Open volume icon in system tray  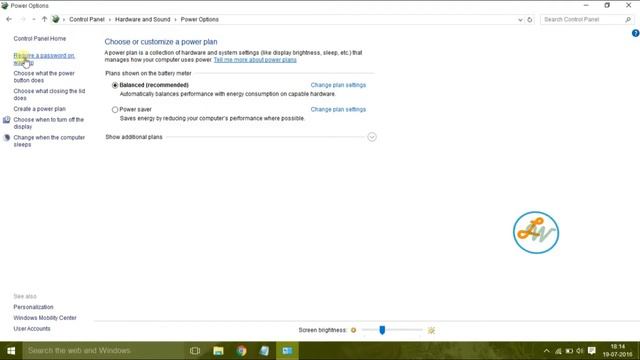(x=580, y=351)
